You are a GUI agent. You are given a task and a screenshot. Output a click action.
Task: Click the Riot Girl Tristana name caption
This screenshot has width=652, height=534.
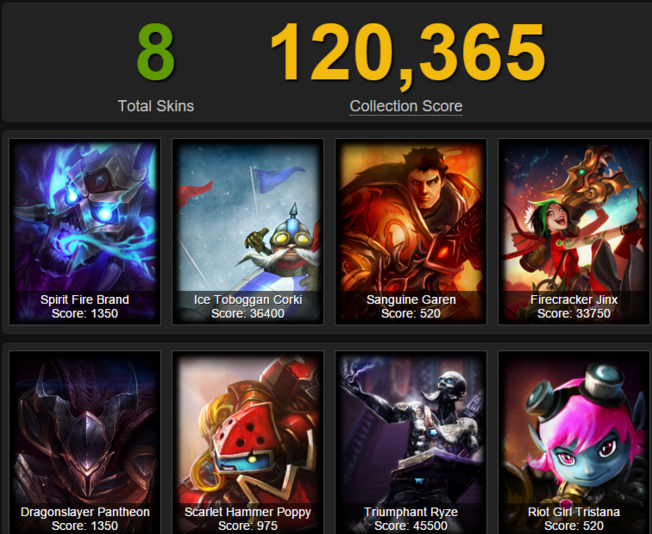point(574,512)
